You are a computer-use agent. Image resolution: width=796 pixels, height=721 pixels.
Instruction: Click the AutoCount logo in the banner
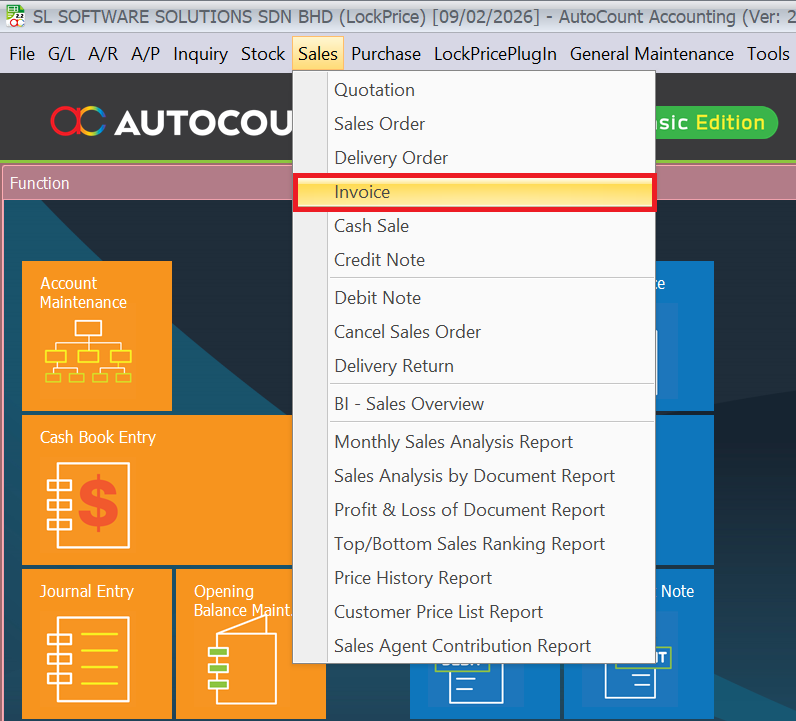point(170,122)
